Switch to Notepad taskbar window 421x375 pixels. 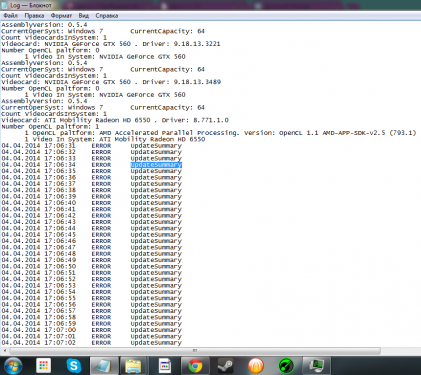[x=104, y=366]
